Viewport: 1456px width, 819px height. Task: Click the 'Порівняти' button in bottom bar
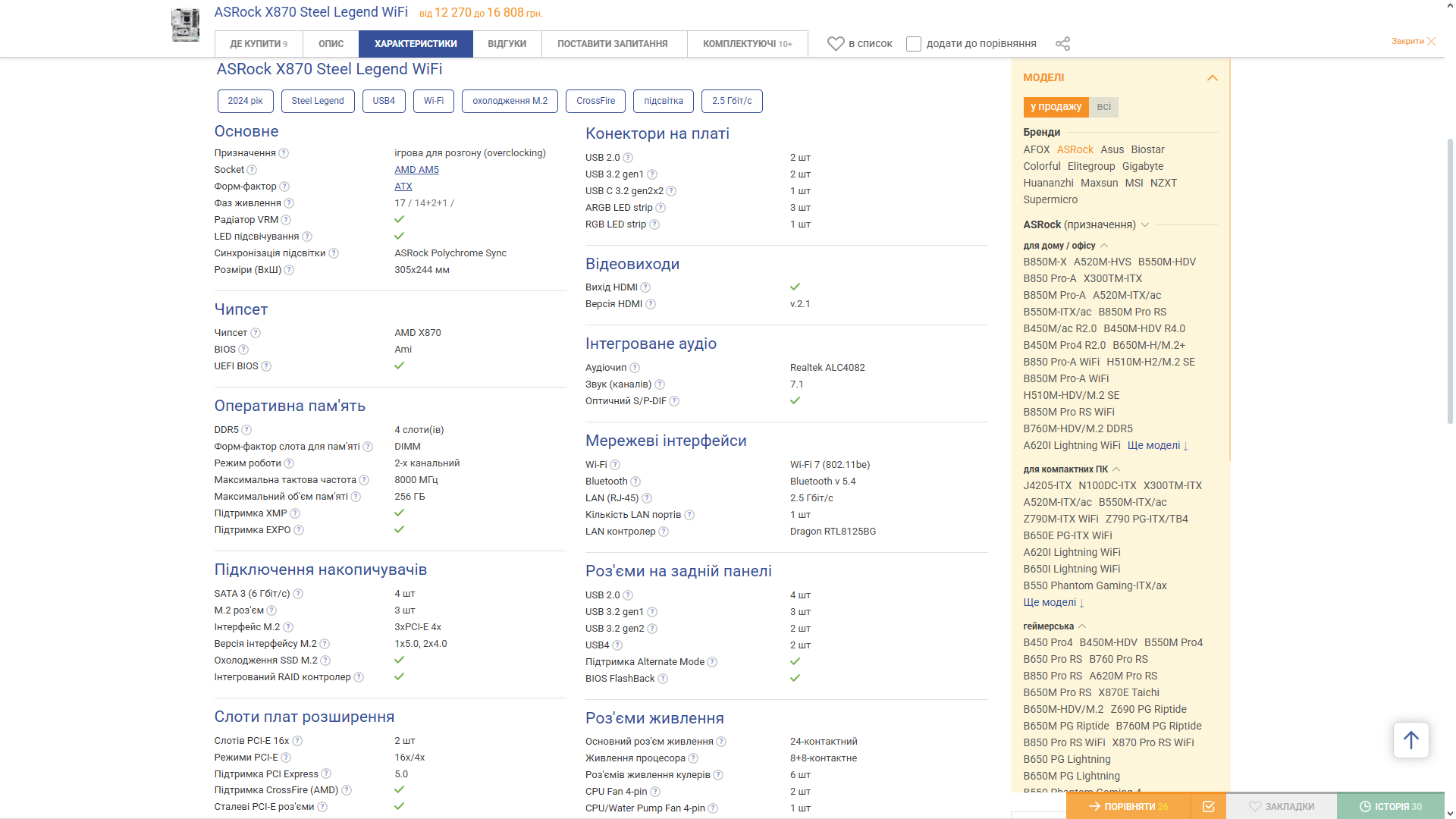[x=1128, y=806]
